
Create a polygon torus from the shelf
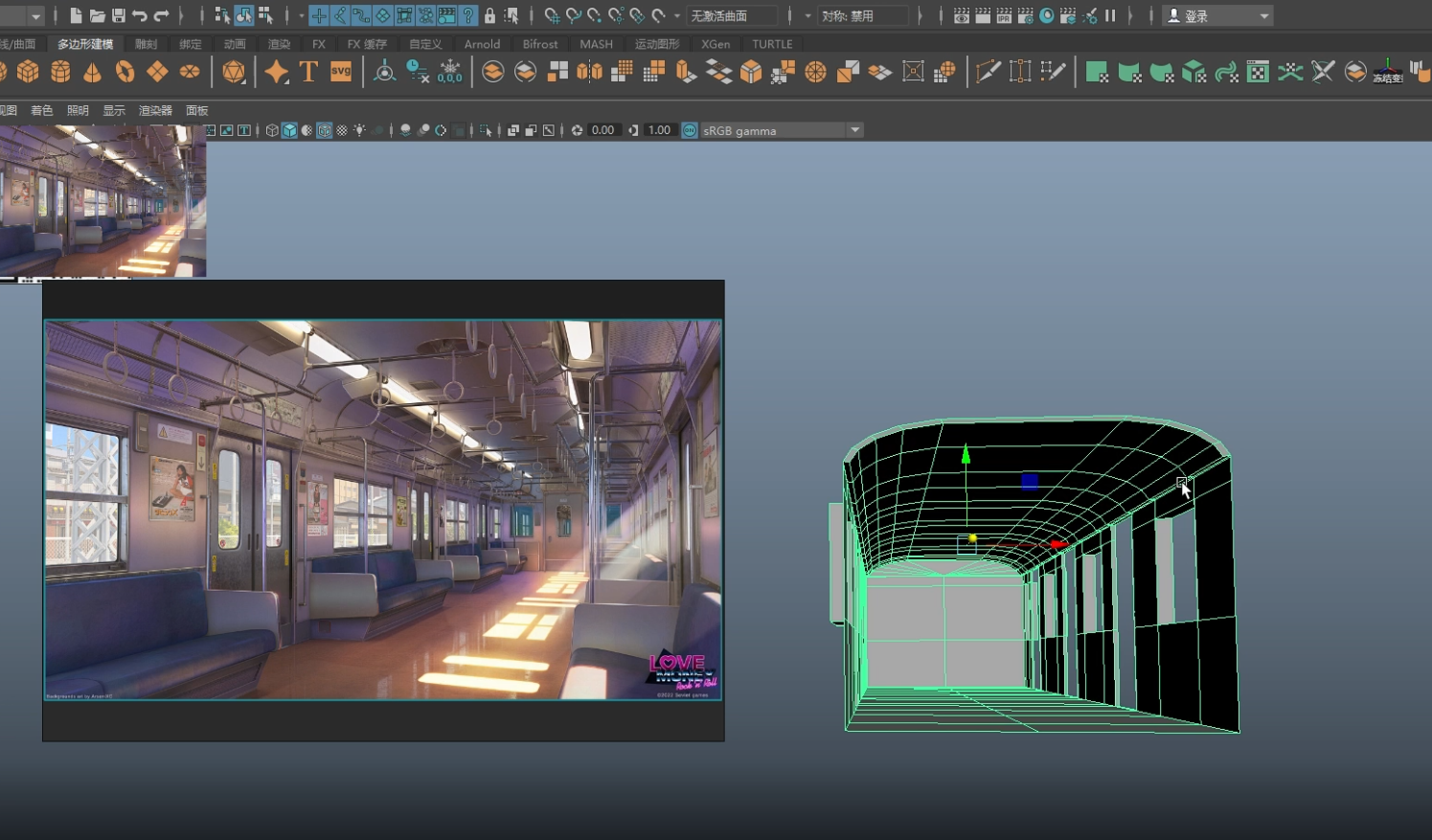pos(125,72)
